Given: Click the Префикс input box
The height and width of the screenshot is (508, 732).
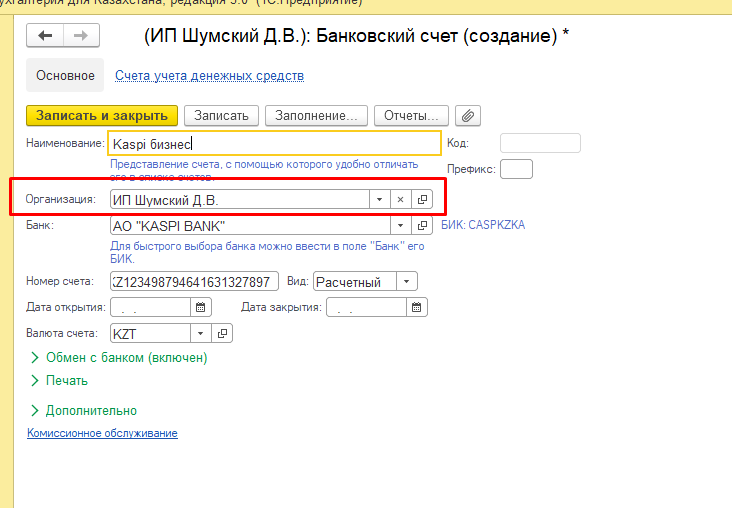Looking at the screenshot, I should coord(516,169).
